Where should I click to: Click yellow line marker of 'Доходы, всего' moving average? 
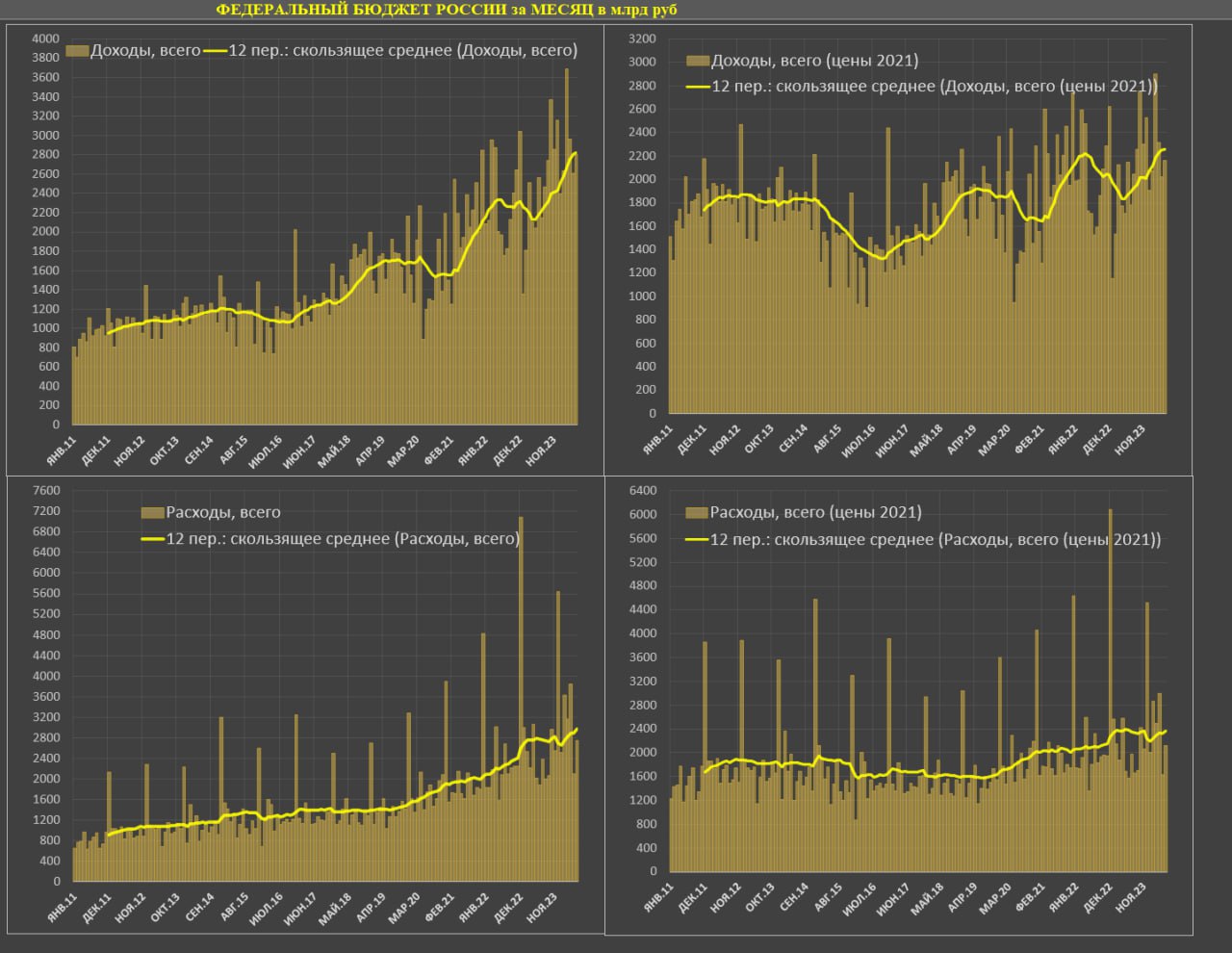pos(214,50)
